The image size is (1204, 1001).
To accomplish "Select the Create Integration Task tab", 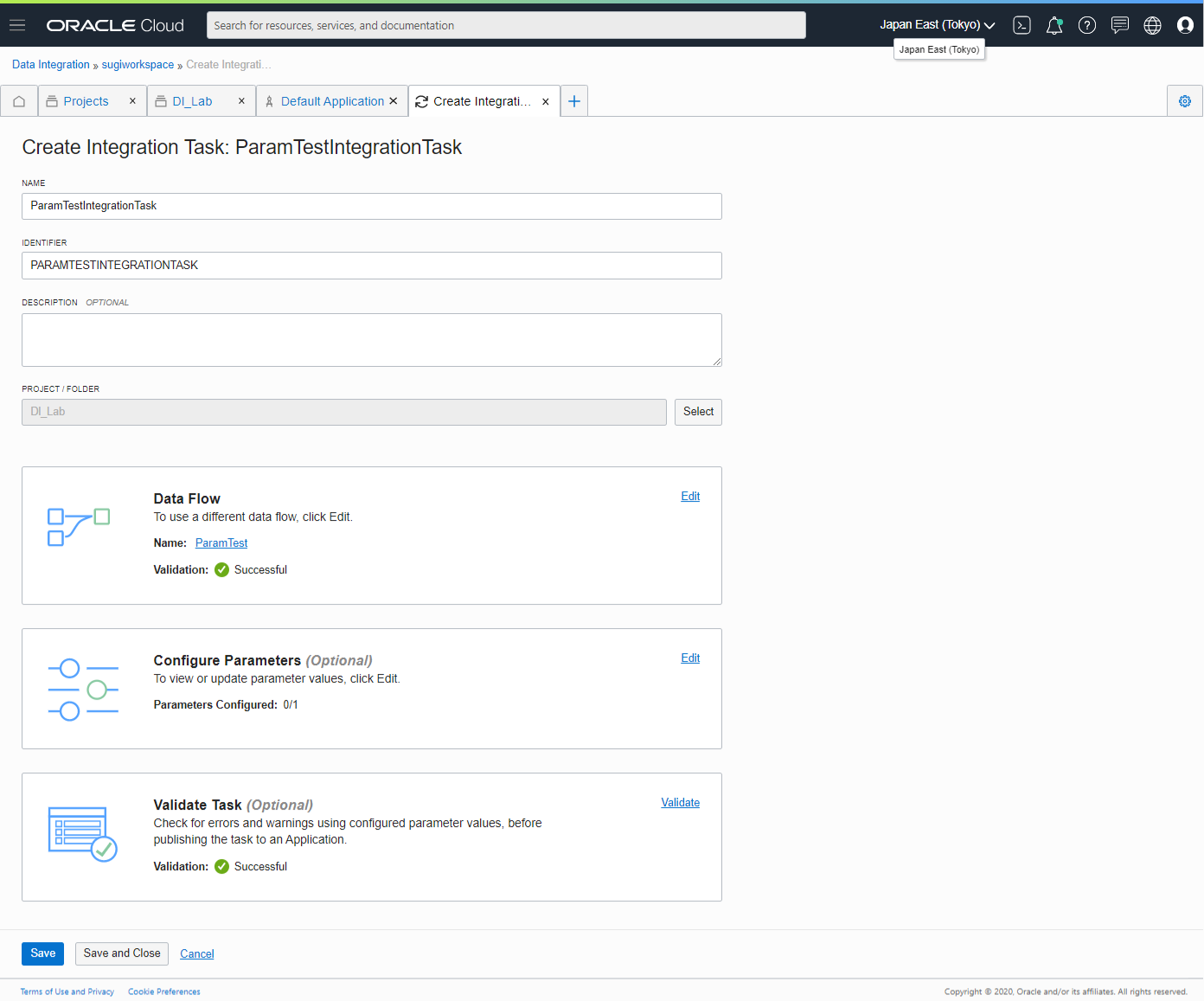I will pyautogui.click(x=482, y=101).
